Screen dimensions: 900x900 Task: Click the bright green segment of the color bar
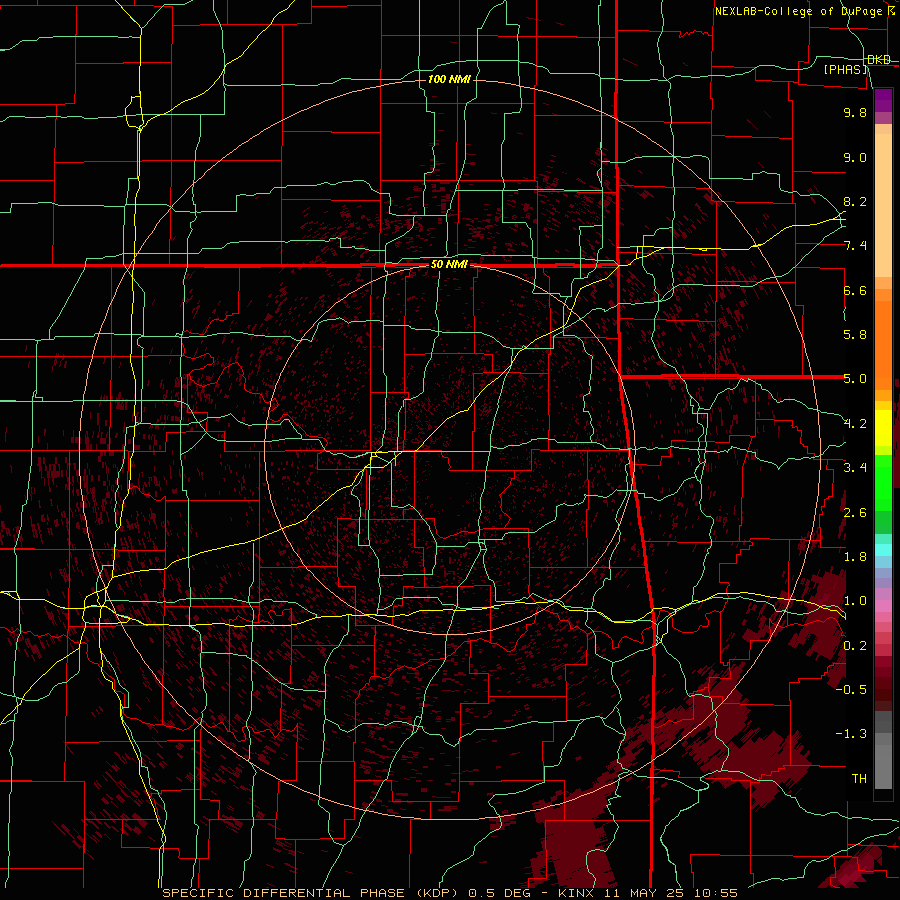point(883,482)
